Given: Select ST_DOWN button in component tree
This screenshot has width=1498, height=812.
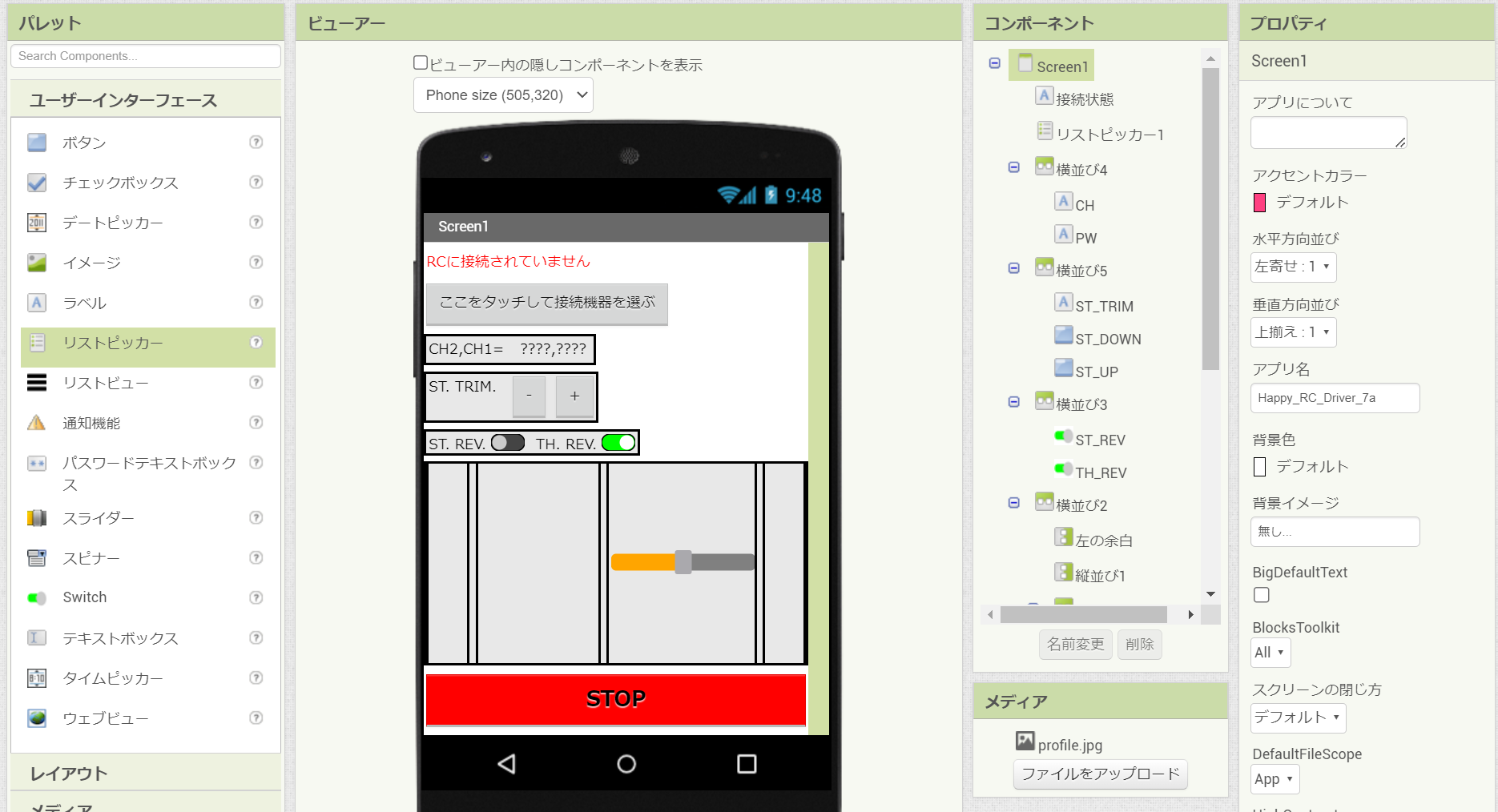Looking at the screenshot, I should point(1098,338).
